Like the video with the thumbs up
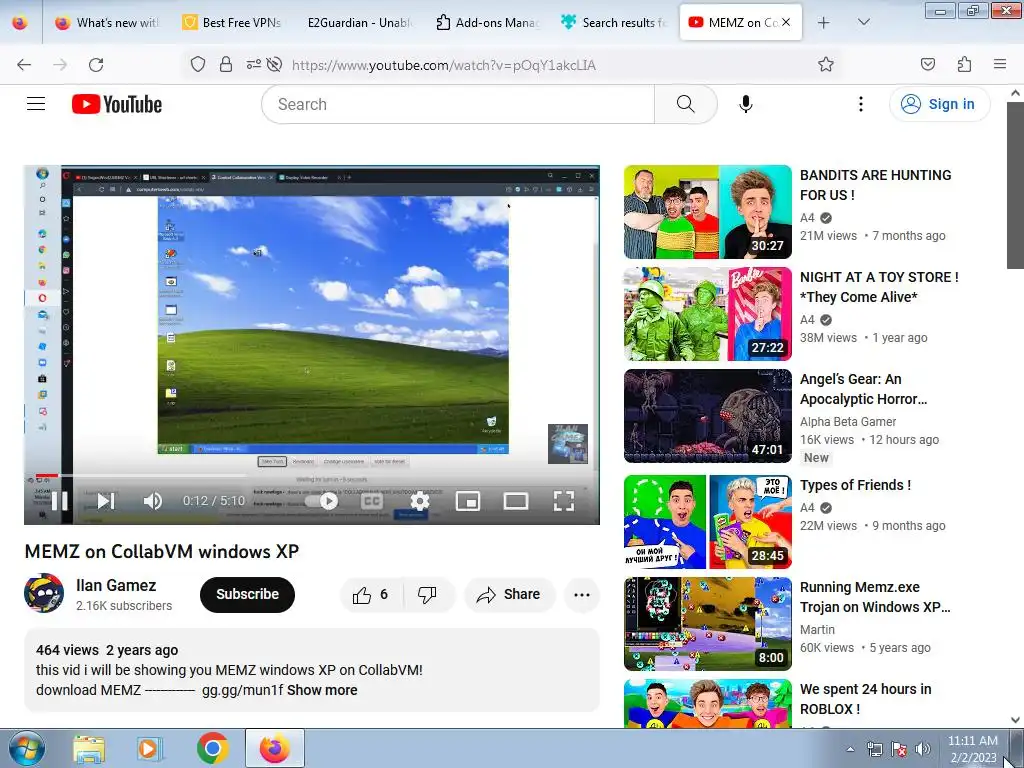Screen dimensions: 1024x768 (x=370, y=594)
